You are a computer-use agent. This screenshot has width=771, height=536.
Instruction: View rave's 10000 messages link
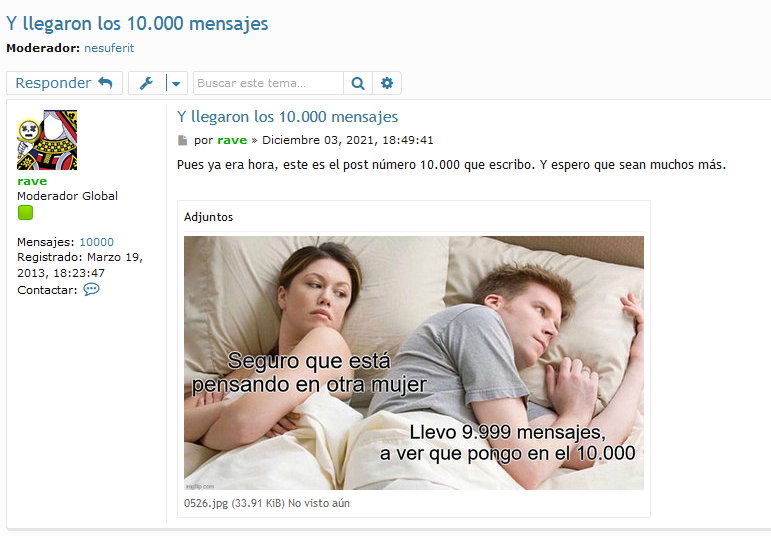[x=96, y=242]
